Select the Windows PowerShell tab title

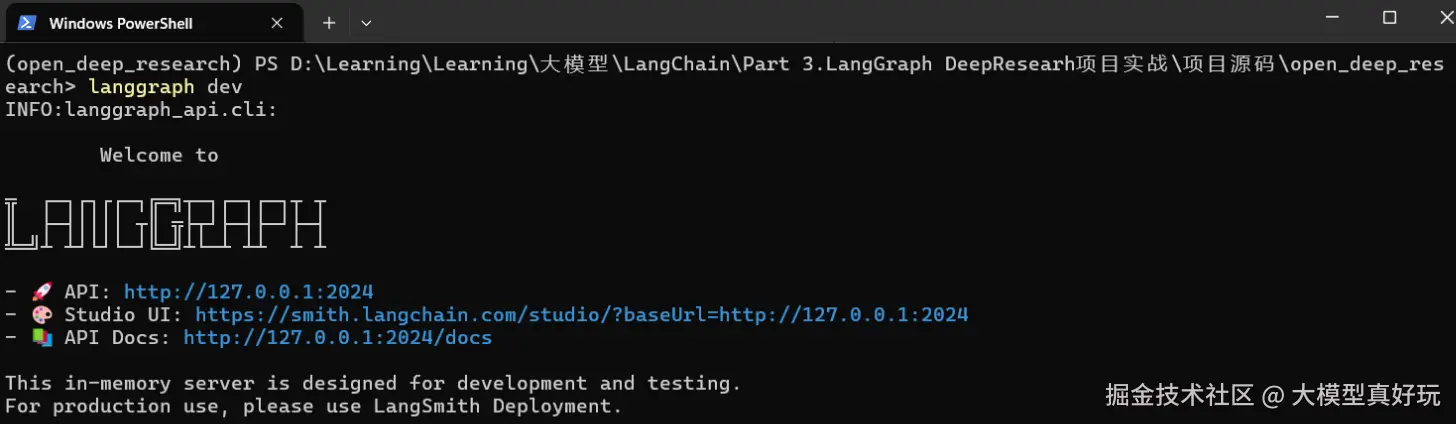click(120, 22)
